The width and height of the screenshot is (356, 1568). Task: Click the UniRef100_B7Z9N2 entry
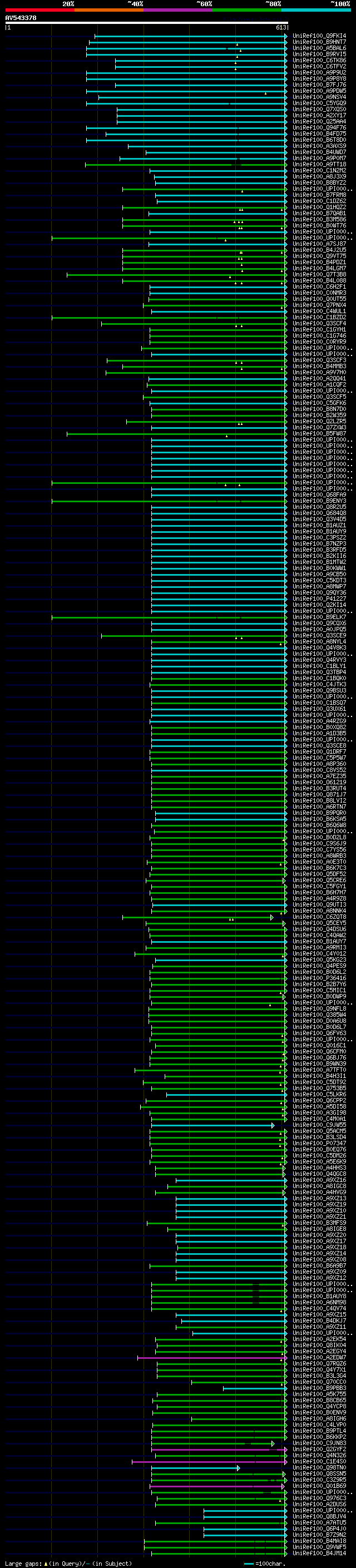point(319,1535)
